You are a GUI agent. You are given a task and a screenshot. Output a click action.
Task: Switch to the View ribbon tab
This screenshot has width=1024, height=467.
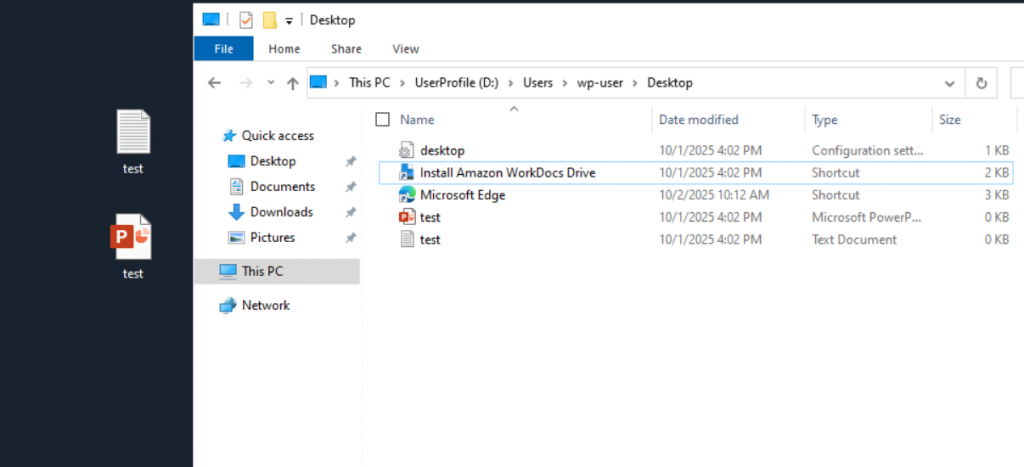405,48
